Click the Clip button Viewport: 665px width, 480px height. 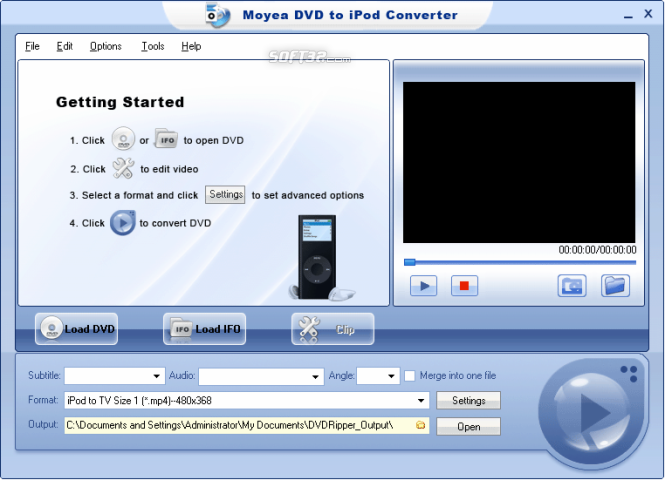point(332,329)
